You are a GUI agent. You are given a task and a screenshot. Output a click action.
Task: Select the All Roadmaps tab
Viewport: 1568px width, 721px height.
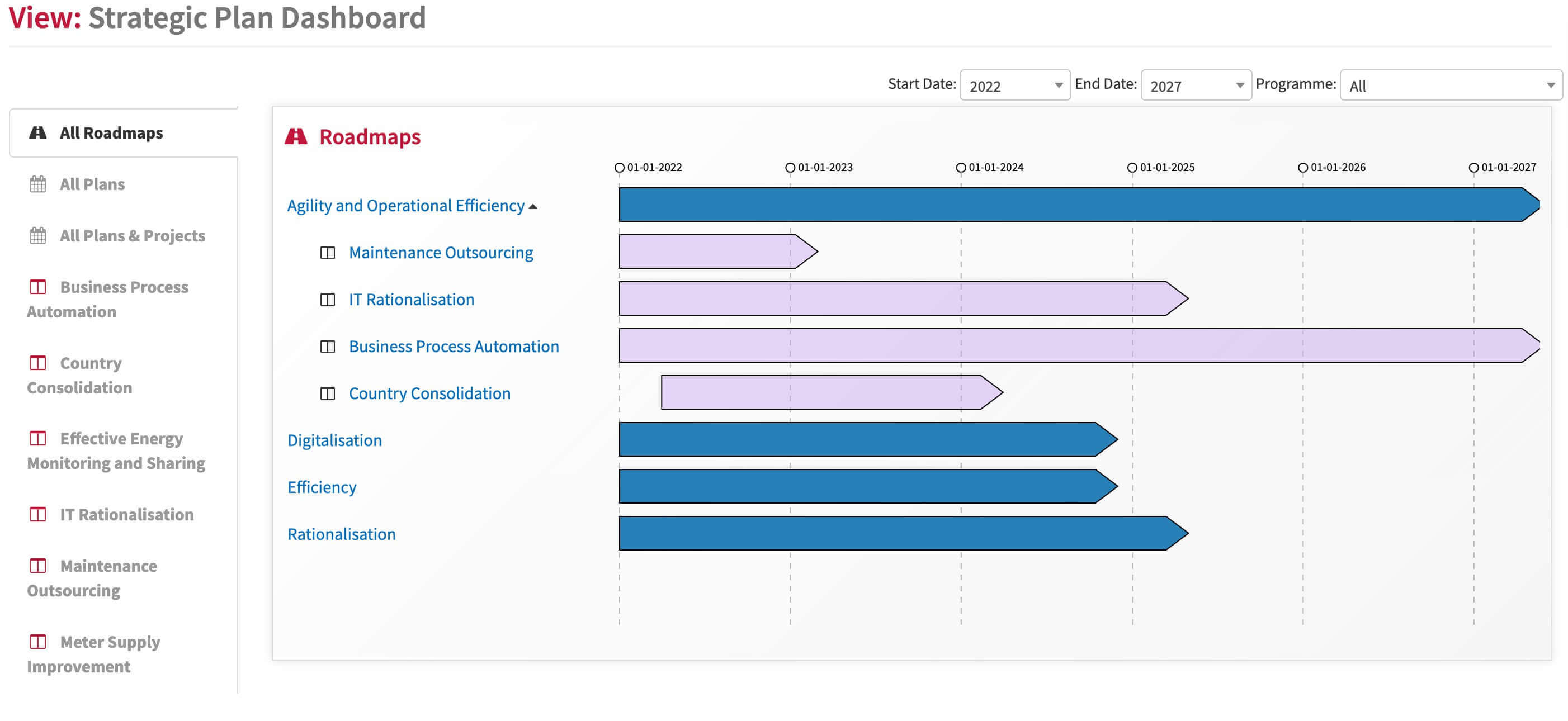pyautogui.click(x=124, y=132)
